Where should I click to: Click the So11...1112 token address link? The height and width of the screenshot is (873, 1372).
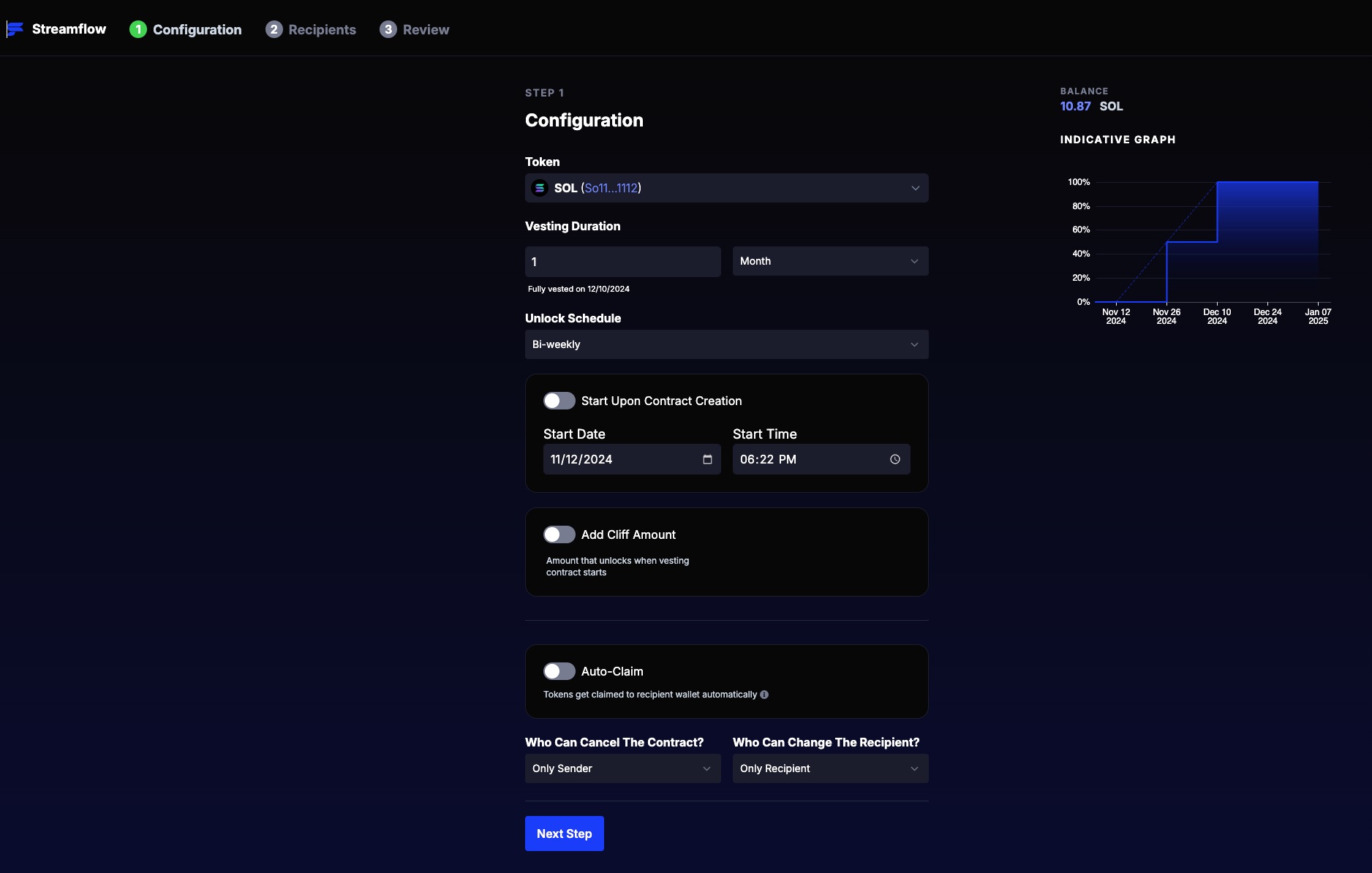pyautogui.click(x=611, y=188)
